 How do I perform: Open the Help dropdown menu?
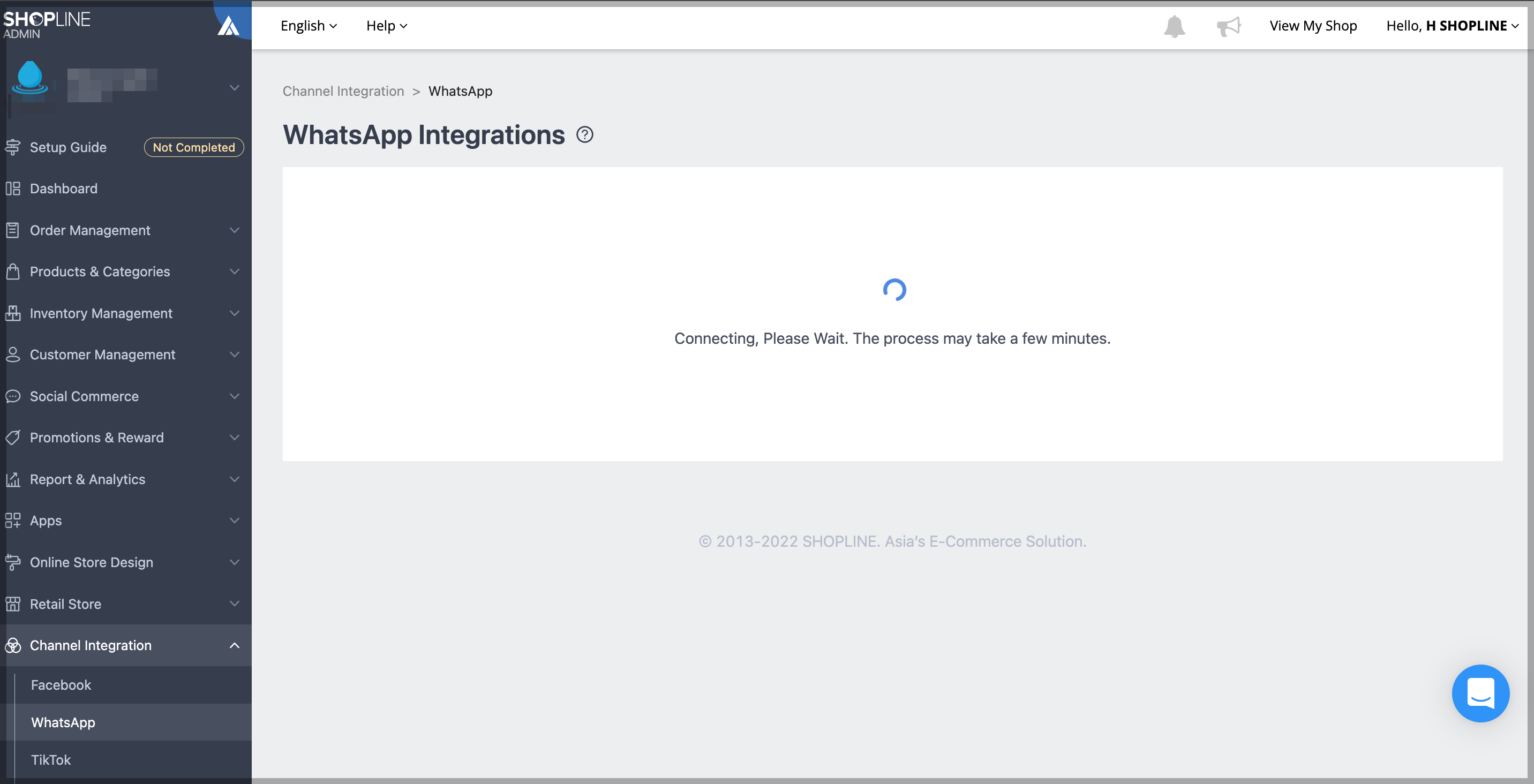coord(387,26)
